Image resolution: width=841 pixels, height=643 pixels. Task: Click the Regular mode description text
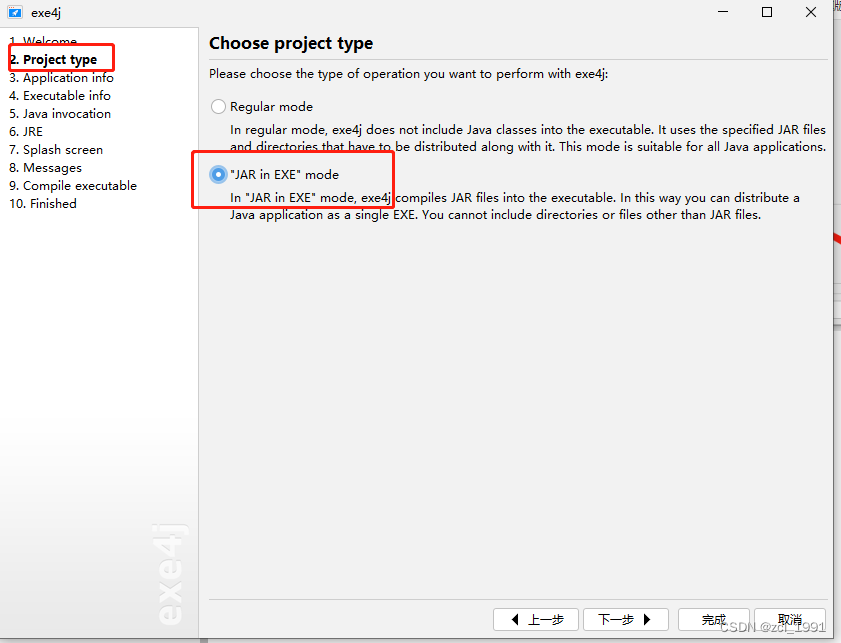528,138
